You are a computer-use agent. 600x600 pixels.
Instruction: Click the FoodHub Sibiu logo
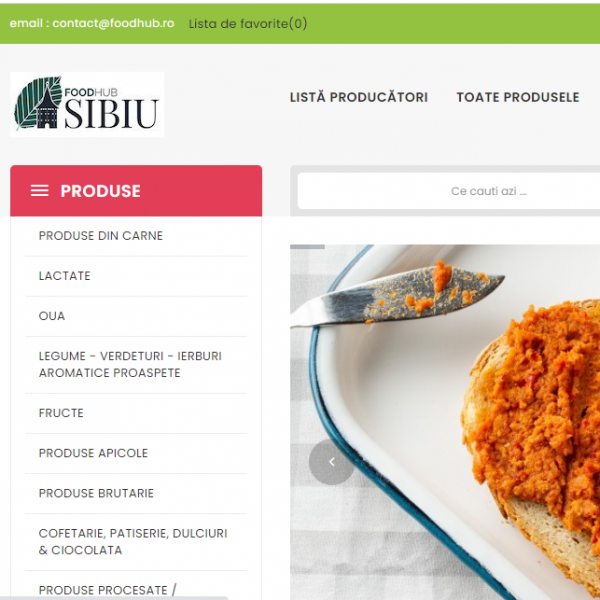click(x=87, y=104)
